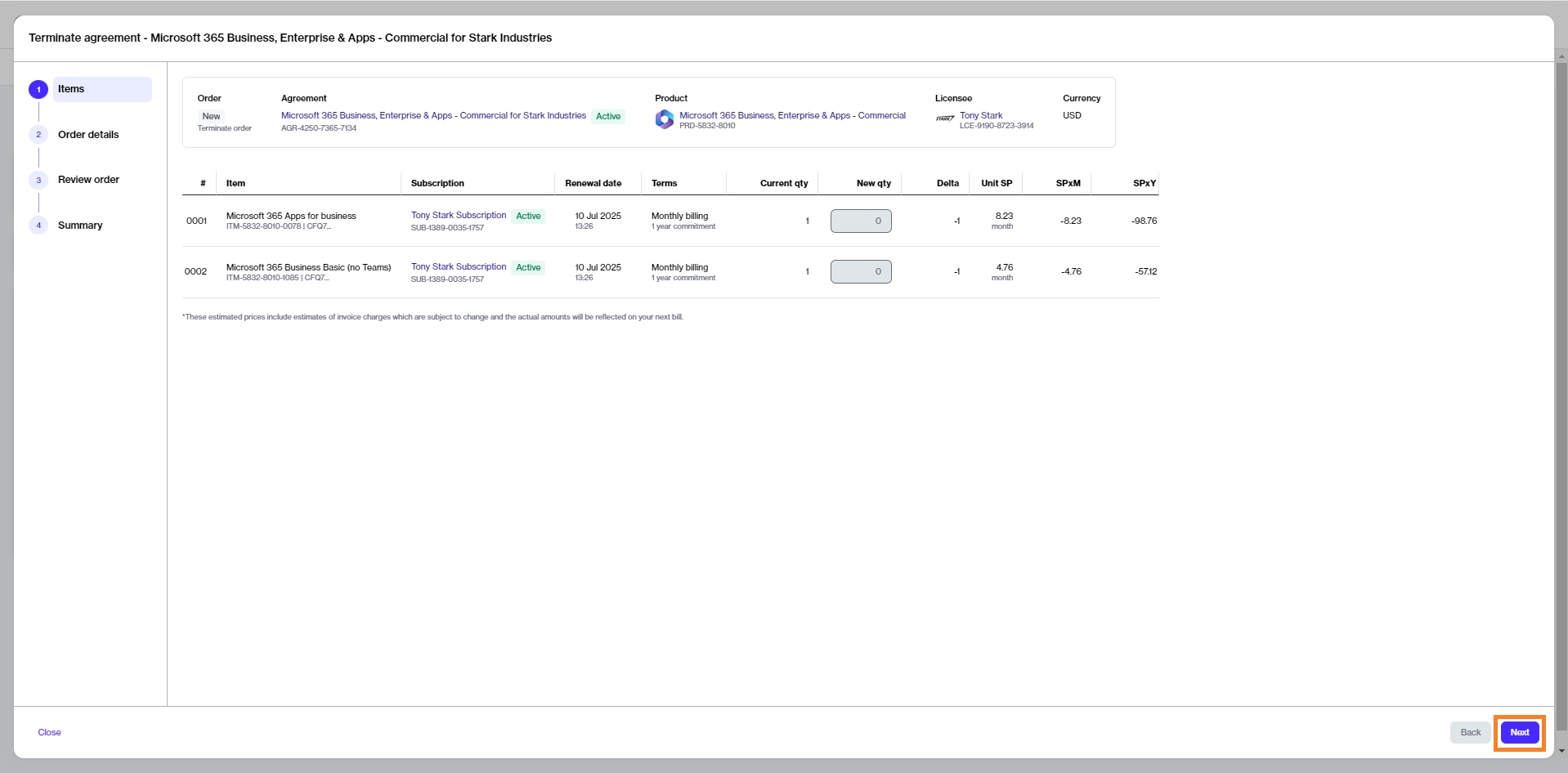
Task: Click the Close link
Action: [49, 732]
